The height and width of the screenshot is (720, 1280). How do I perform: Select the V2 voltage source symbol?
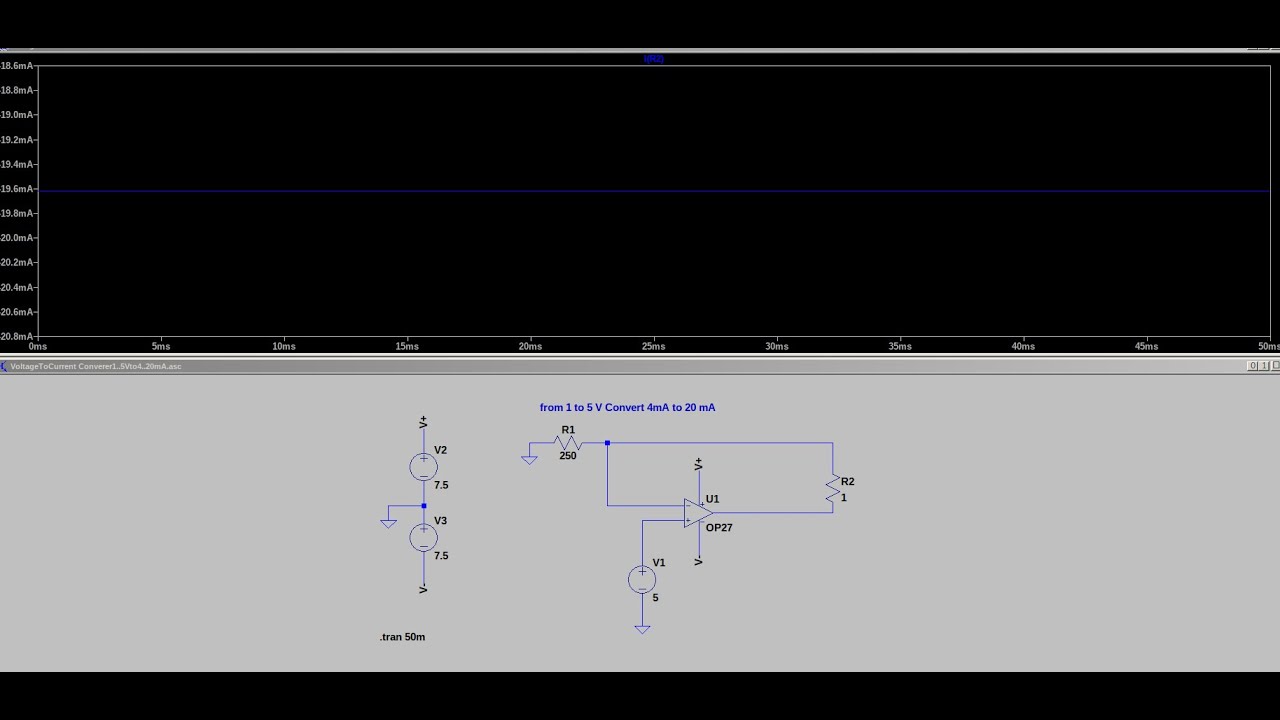coord(423,467)
